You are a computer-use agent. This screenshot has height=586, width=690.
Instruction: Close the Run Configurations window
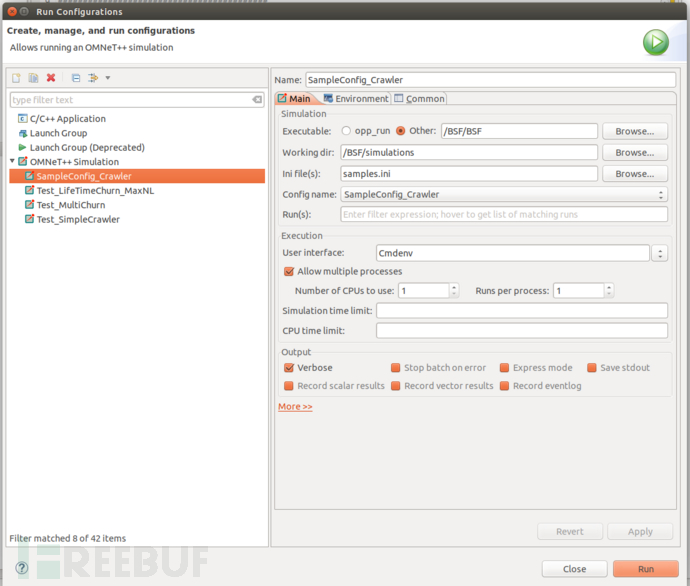click(x=12, y=11)
